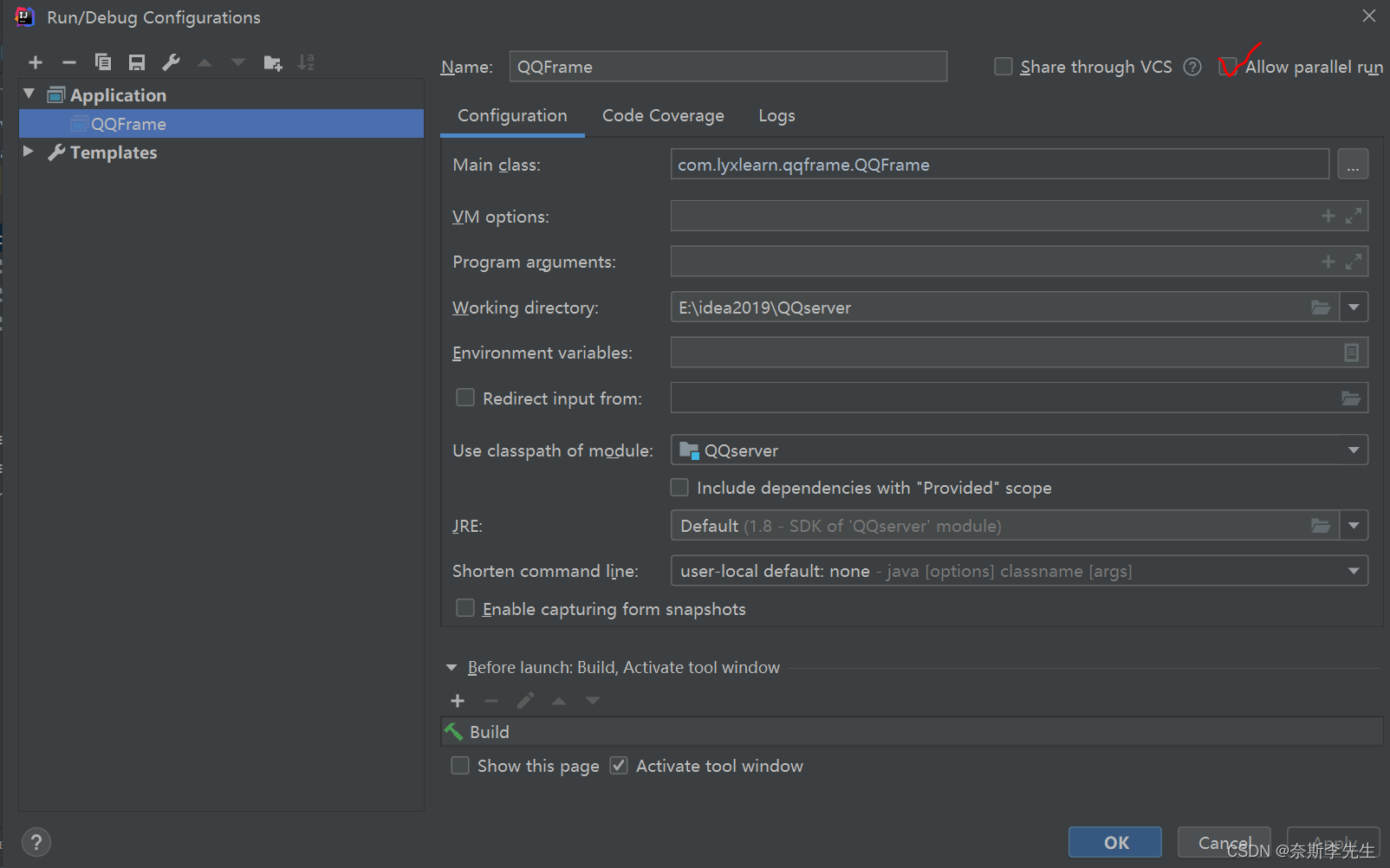
Task: Remove selected configuration with minus icon
Action: [x=69, y=62]
